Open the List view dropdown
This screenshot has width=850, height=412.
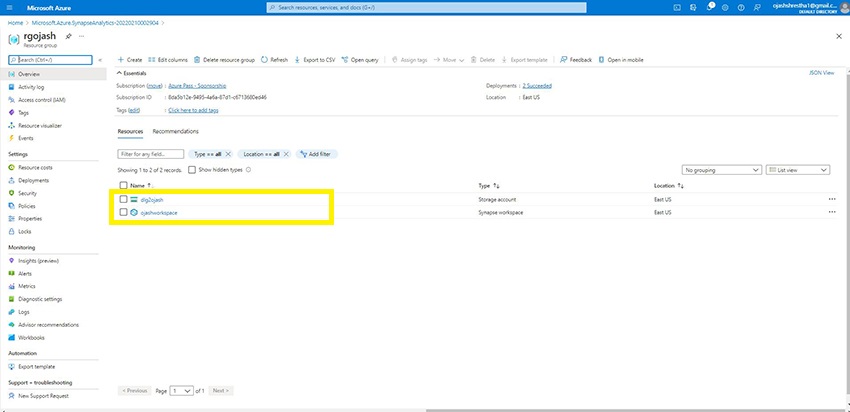coord(798,170)
